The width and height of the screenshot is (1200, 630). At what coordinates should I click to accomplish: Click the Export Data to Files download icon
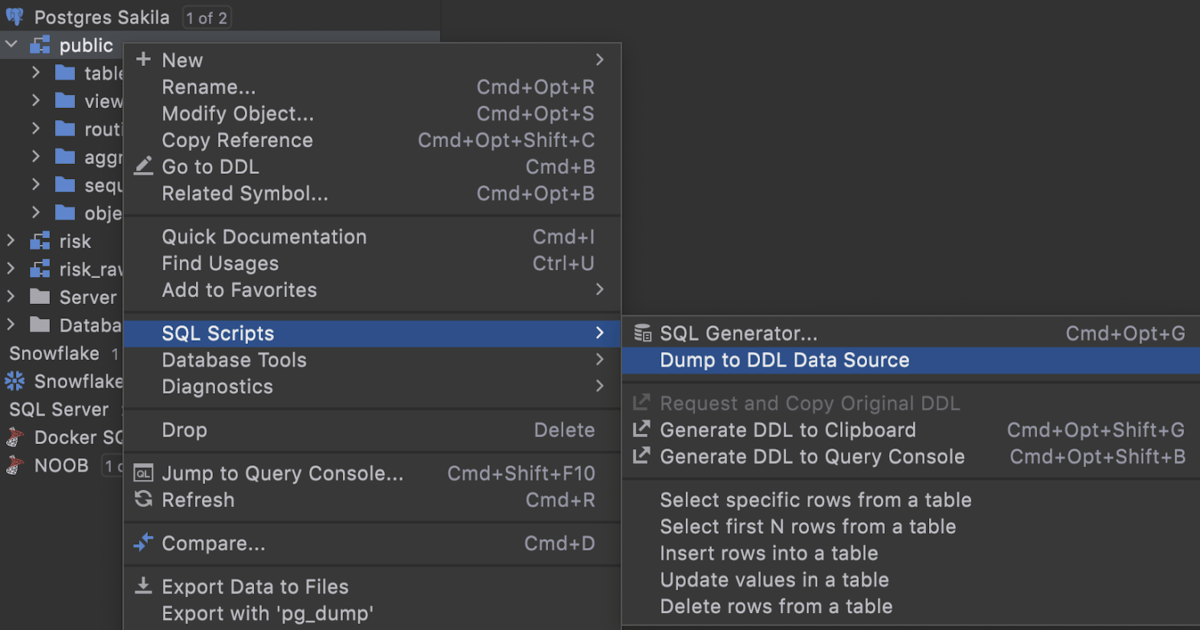click(143, 586)
